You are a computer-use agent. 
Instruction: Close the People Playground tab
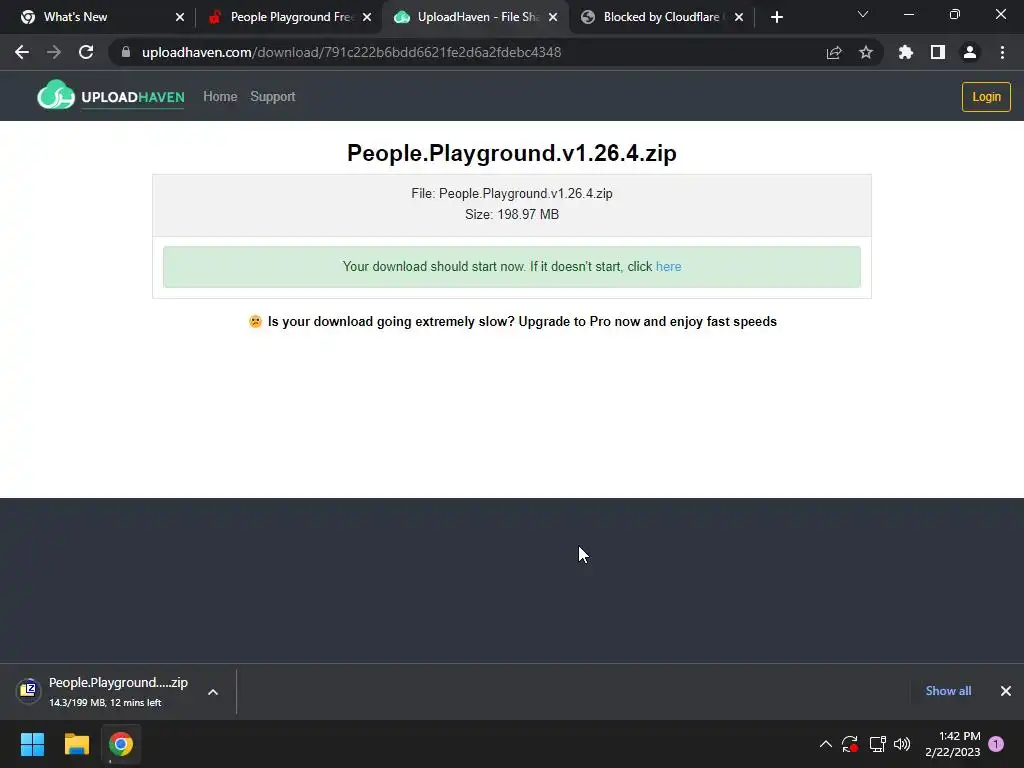click(367, 17)
